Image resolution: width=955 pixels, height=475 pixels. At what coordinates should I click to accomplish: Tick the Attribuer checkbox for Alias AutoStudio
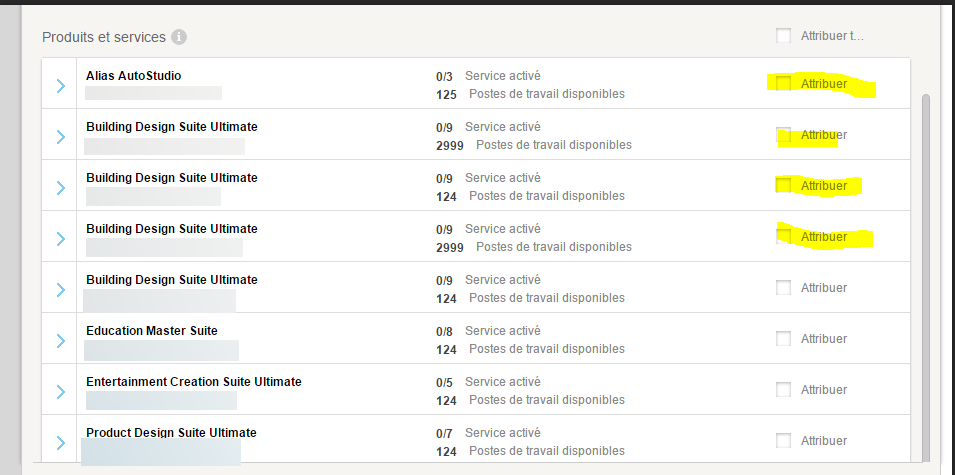[784, 83]
